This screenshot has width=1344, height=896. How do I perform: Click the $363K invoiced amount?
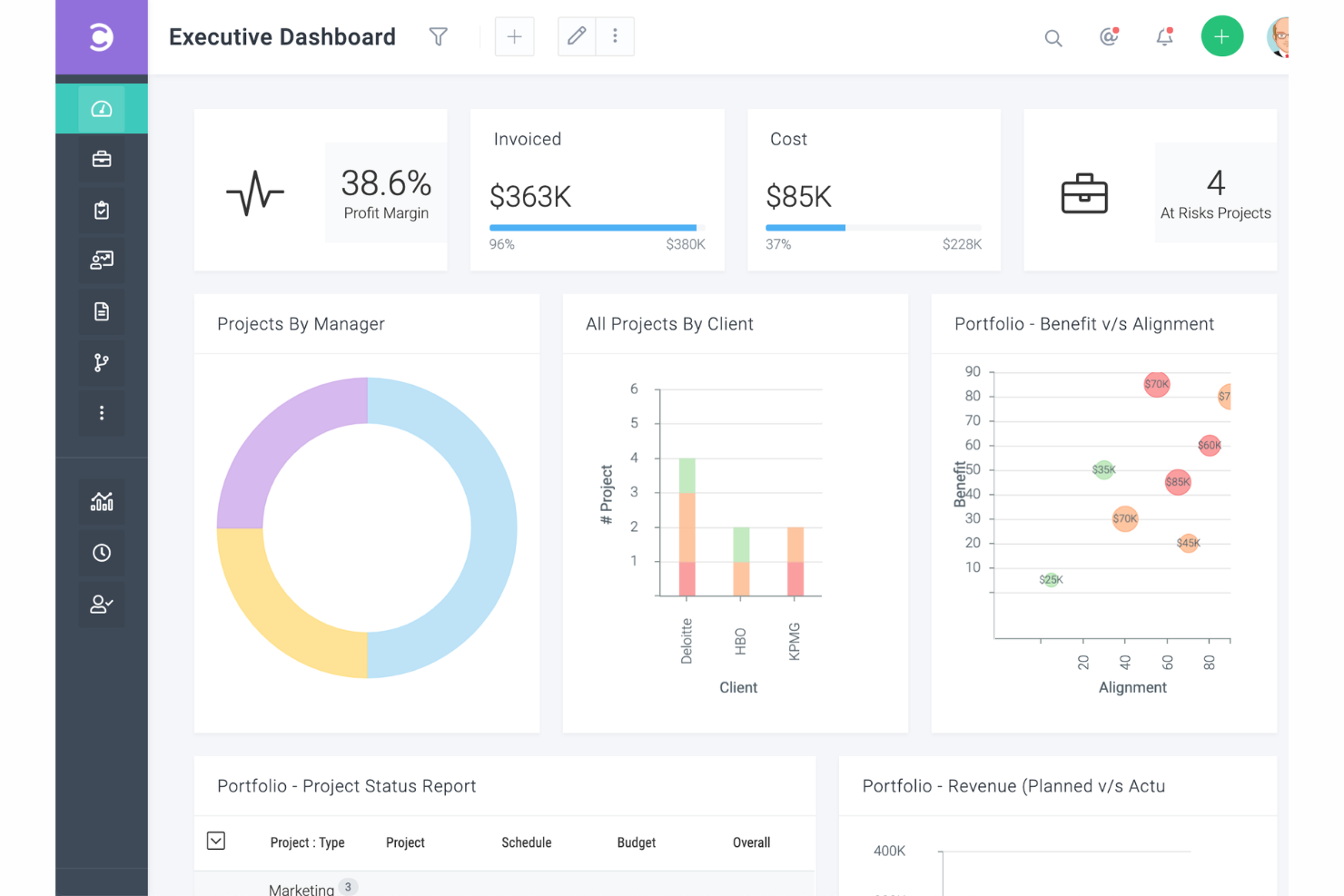(x=530, y=196)
